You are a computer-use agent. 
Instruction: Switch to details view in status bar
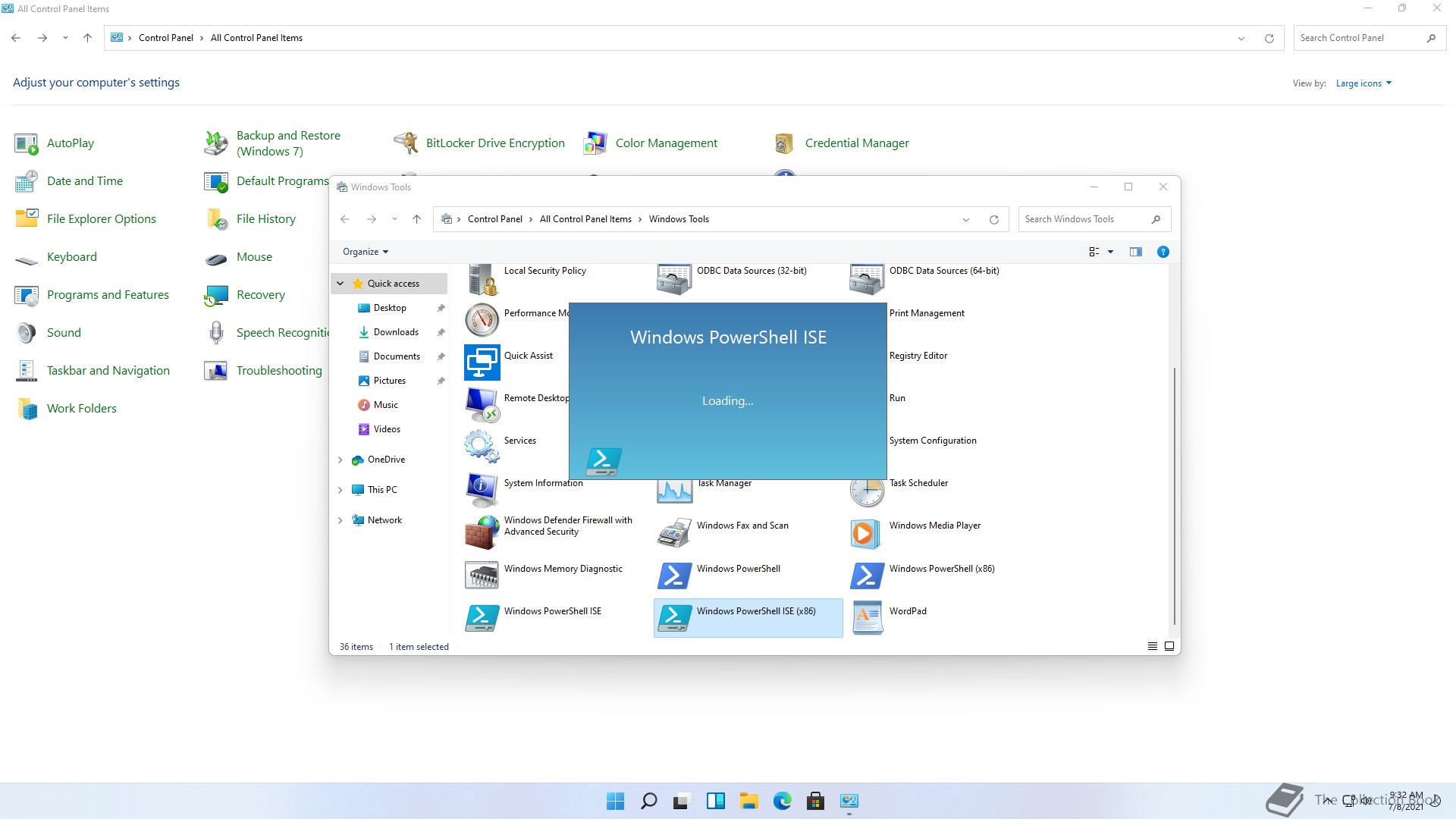(x=1152, y=646)
